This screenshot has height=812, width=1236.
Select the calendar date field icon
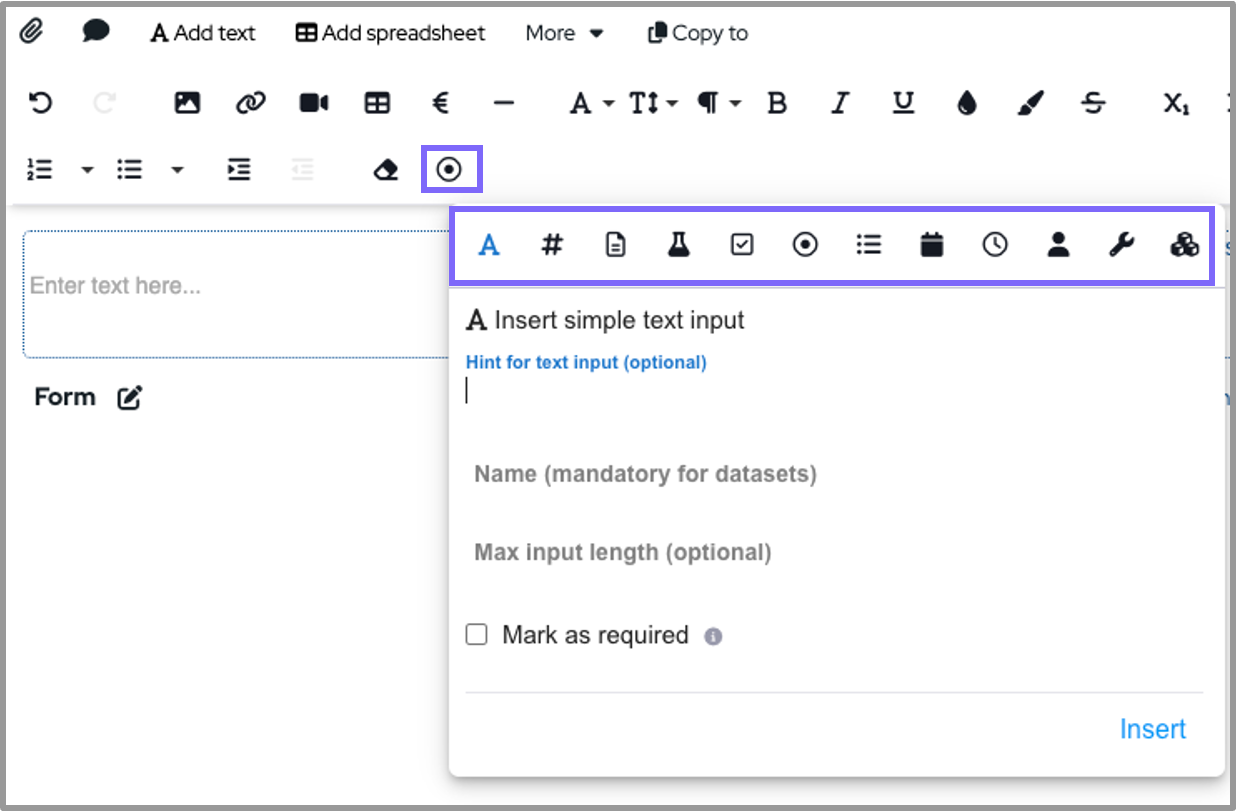tap(931, 245)
